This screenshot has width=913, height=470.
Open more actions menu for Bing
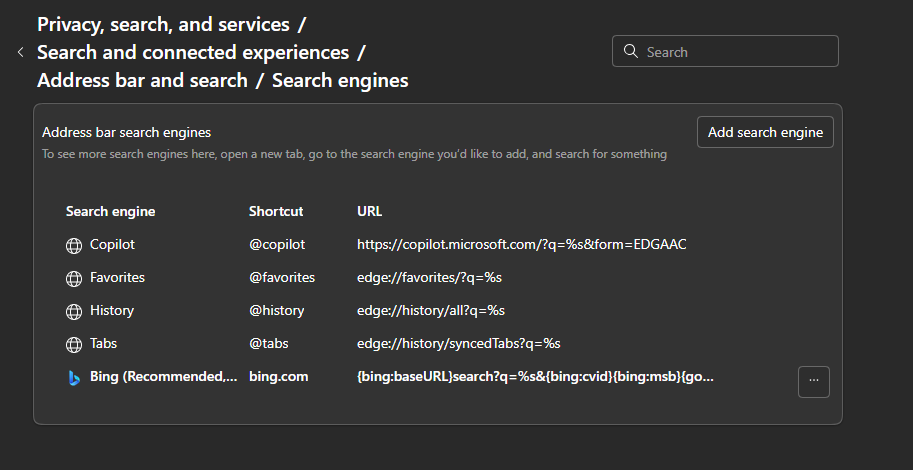point(813,381)
